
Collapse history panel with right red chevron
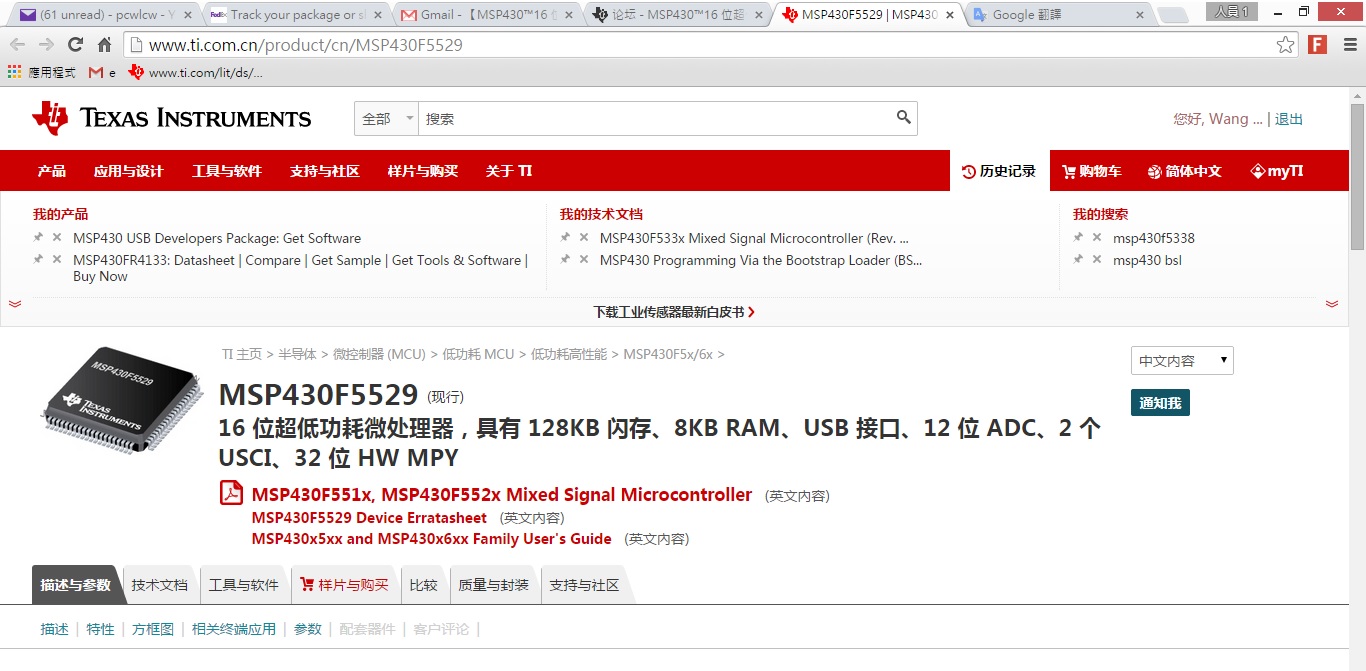pyautogui.click(x=1332, y=304)
